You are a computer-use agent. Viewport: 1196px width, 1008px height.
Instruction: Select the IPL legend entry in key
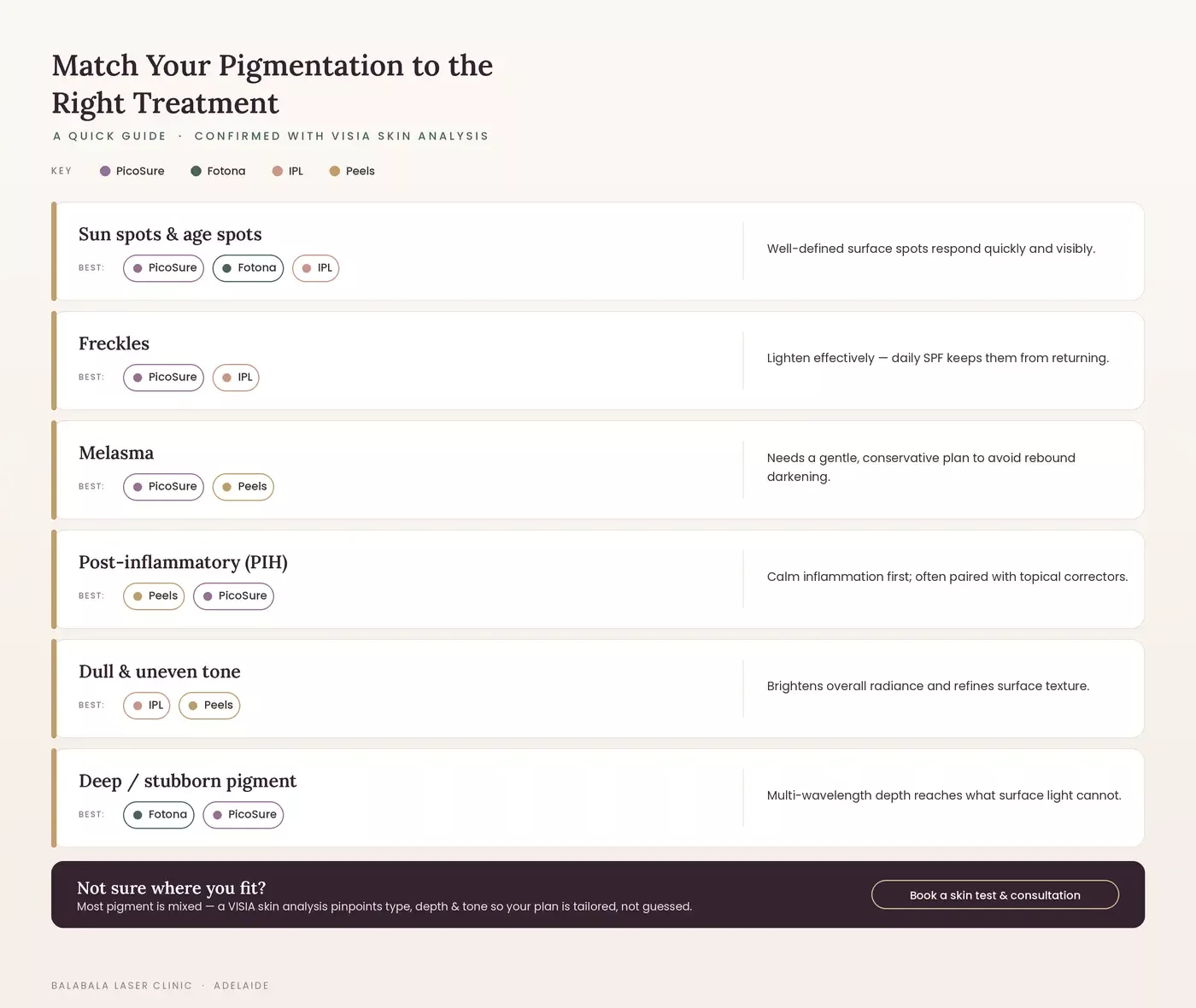click(x=288, y=171)
